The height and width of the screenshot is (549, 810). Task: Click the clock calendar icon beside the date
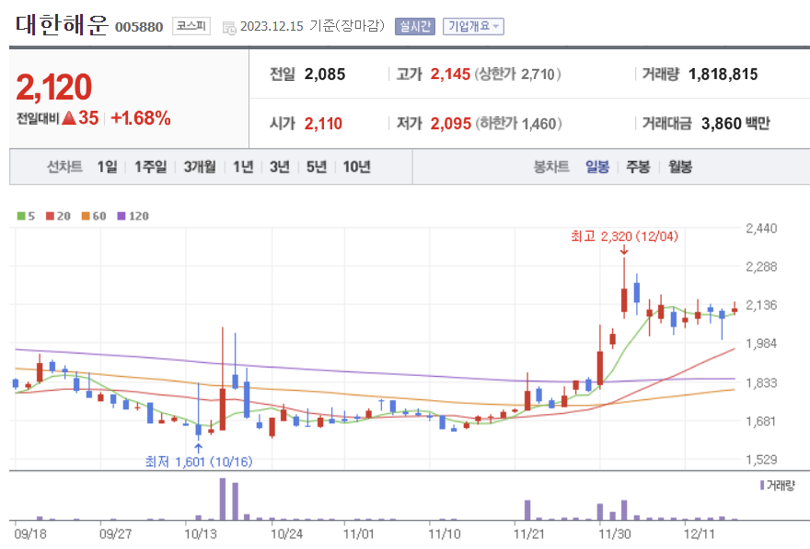[x=229, y=28]
